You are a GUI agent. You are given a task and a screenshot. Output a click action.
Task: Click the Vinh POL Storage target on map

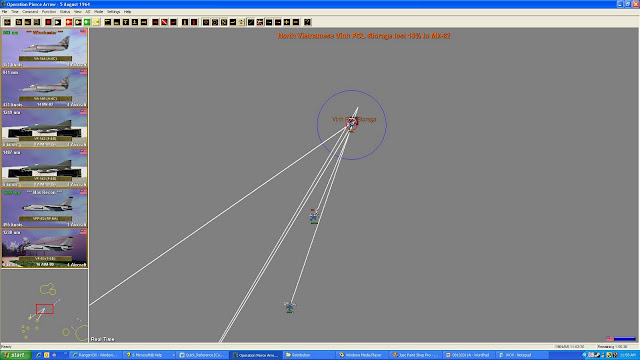(352, 124)
